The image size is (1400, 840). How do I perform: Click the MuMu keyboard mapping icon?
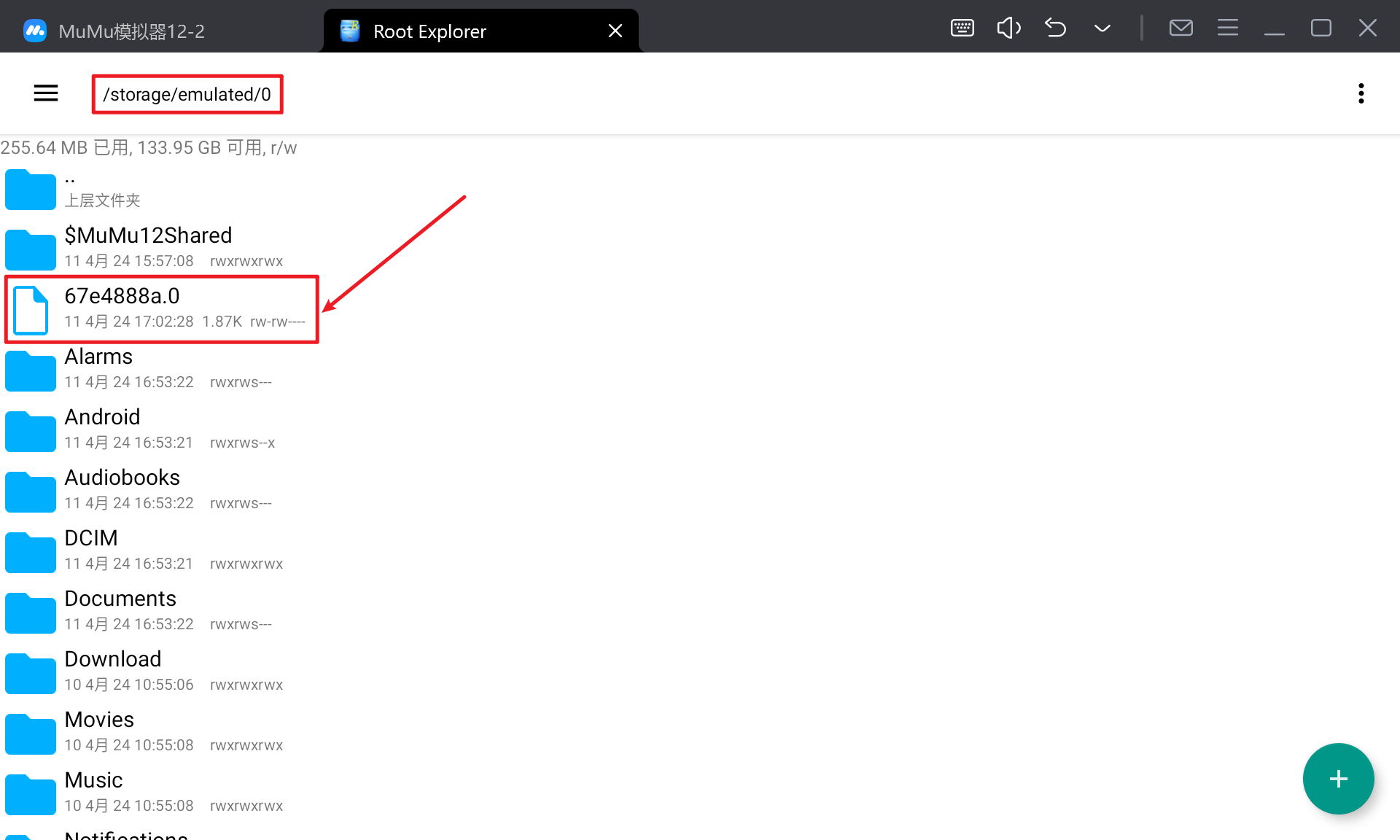[x=962, y=28]
